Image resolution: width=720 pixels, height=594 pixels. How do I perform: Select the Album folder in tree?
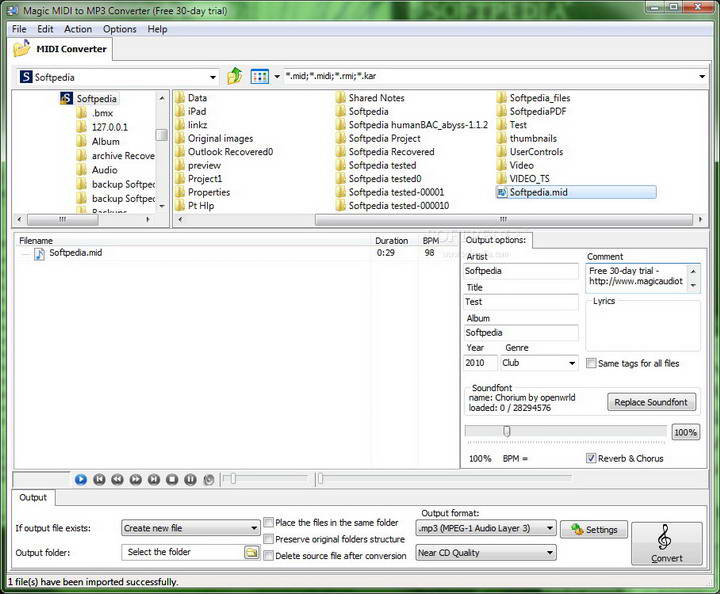click(98, 141)
